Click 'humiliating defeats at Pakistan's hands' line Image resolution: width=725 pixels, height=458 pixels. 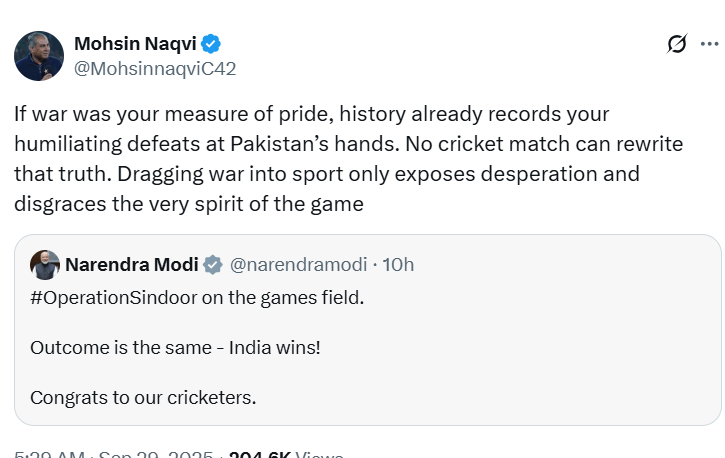tap(200, 144)
